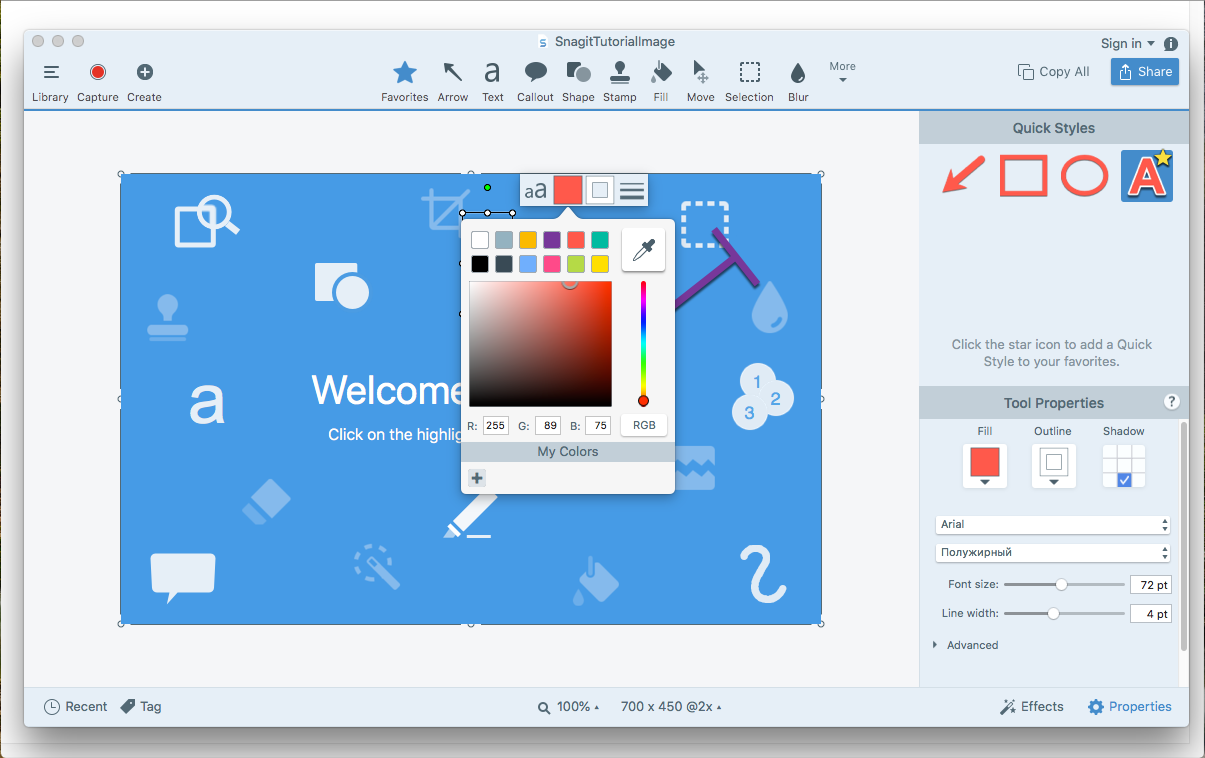
Task: Click the B value field
Action: pos(598,426)
